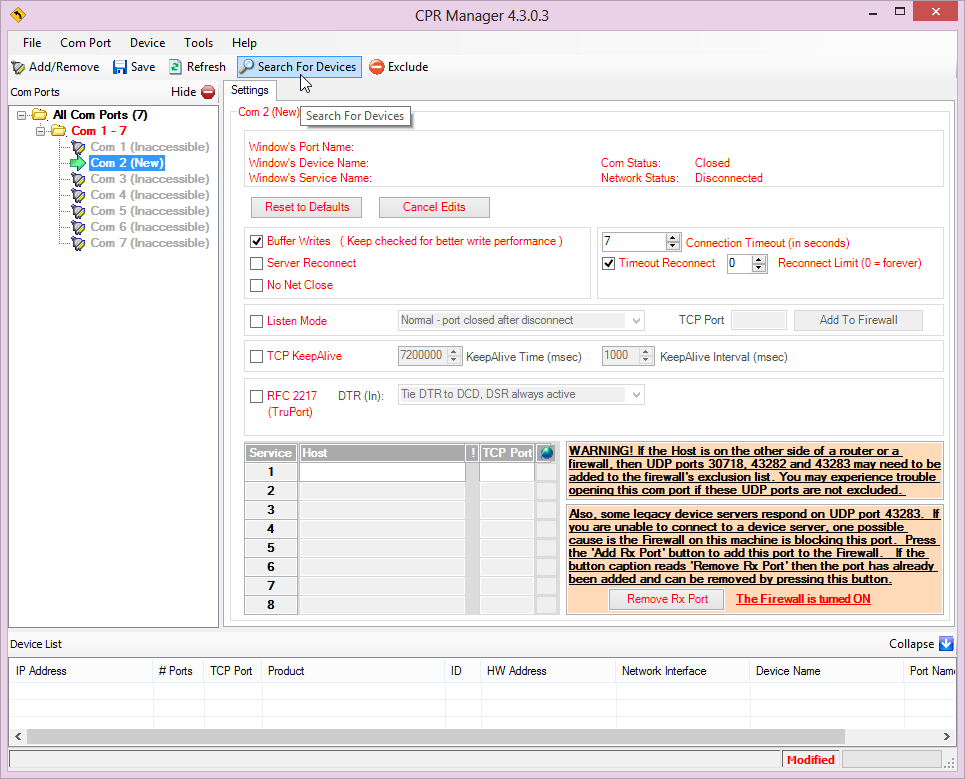Enable the Server Reconnect checkbox
Image resolution: width=965 pixels, height=779 pixels.
click(x=257, y=263)
